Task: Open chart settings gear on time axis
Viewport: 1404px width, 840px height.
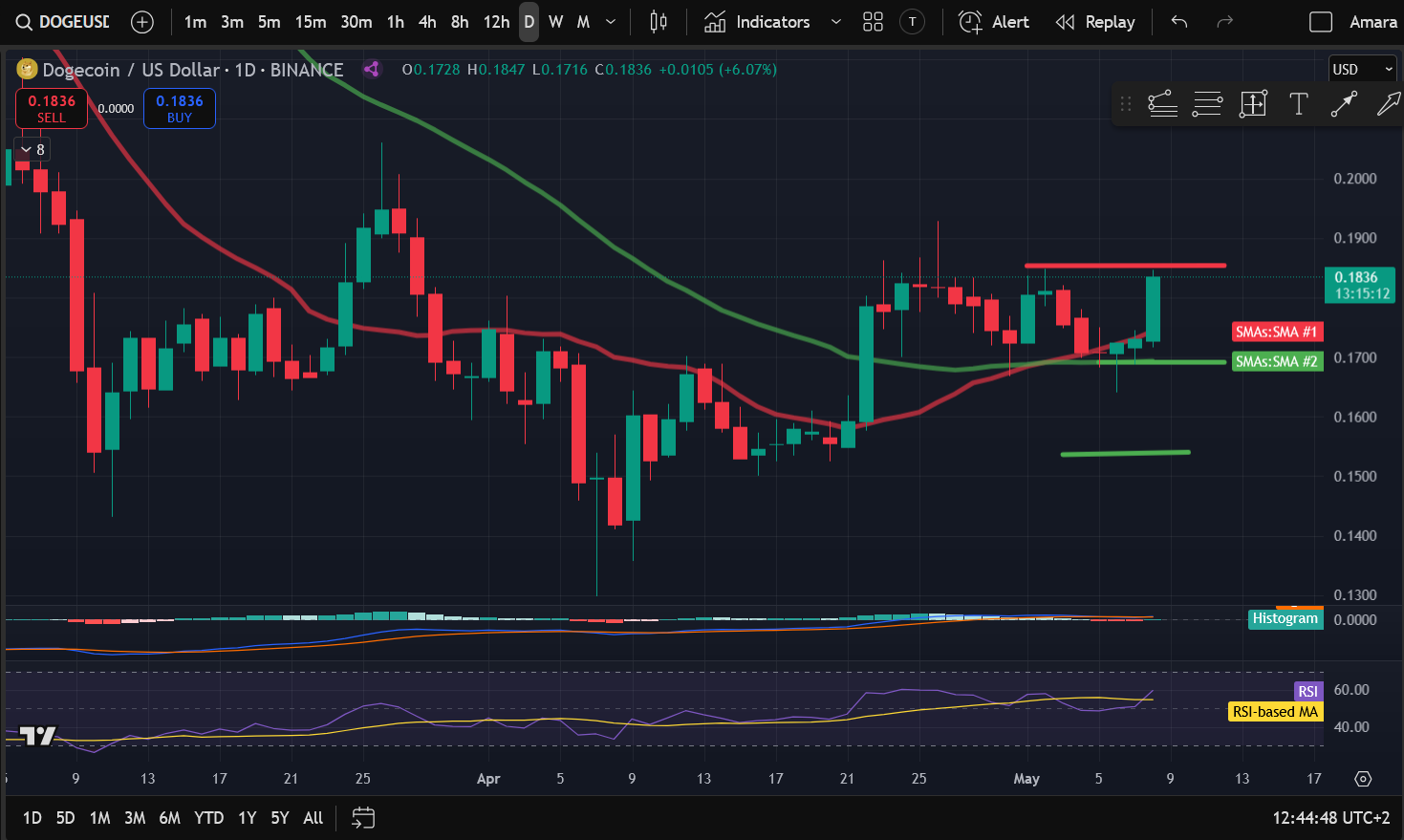Action: coord(1363,779)
